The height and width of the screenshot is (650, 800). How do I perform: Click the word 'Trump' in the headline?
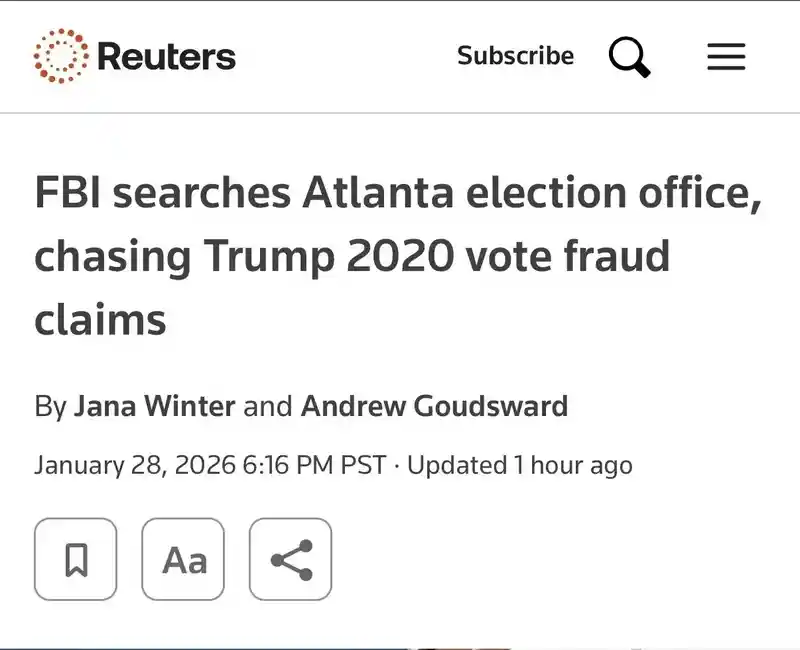269,256
